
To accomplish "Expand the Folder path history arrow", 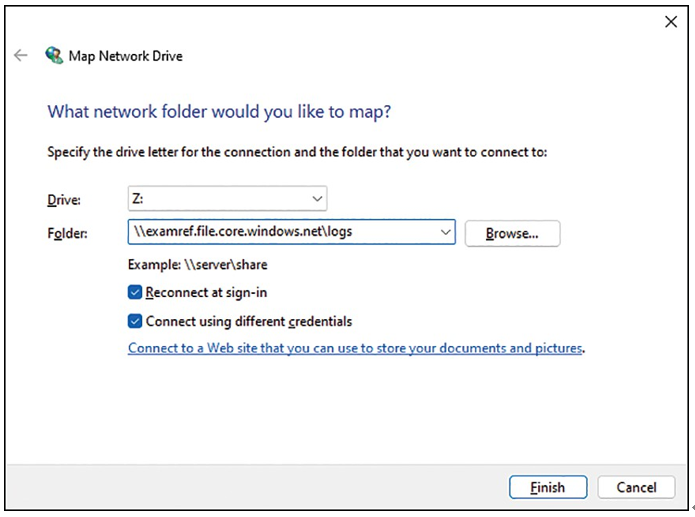I will tap(445, 232).
